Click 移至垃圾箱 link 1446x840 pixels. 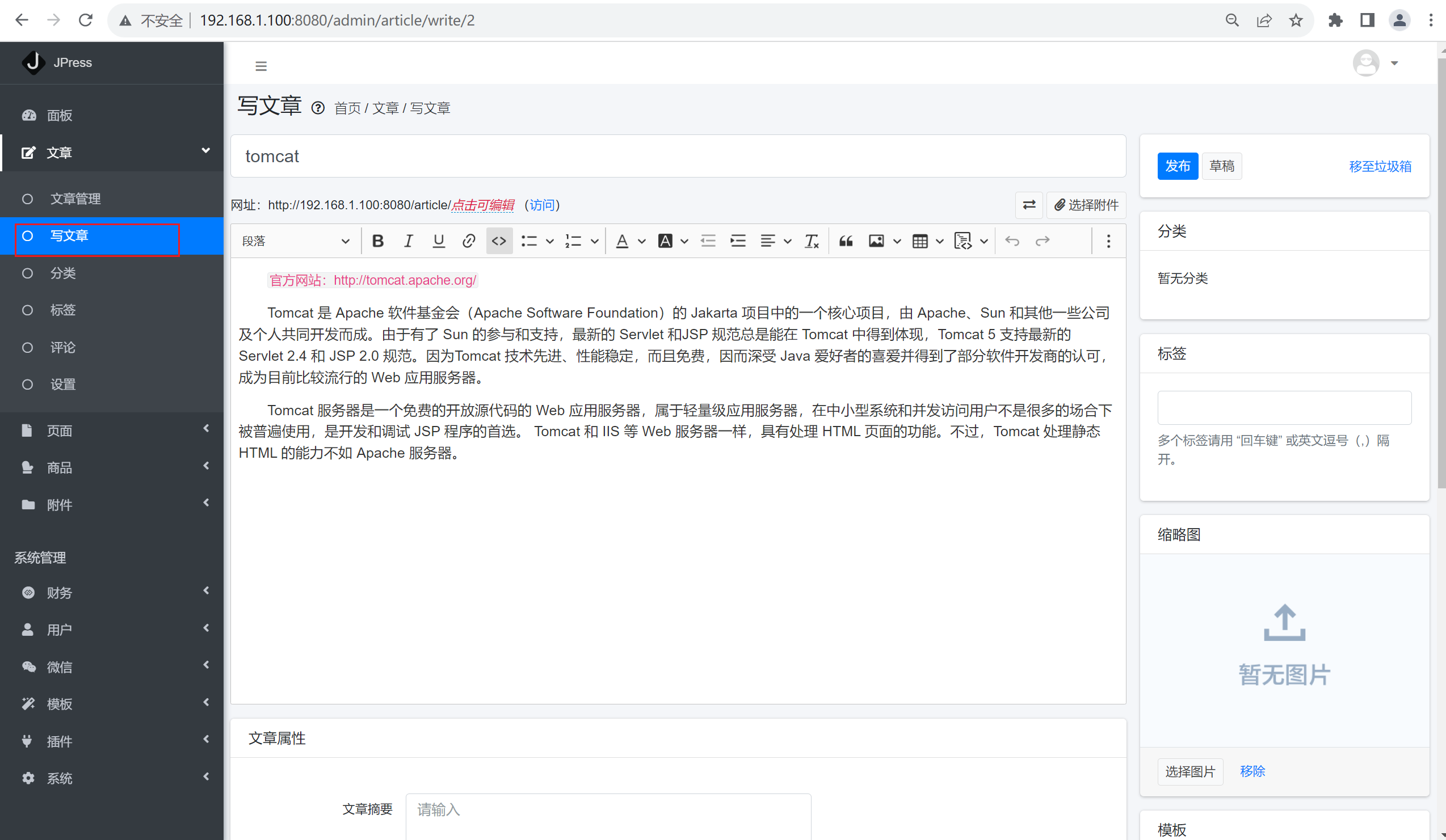coord(1380,166)
